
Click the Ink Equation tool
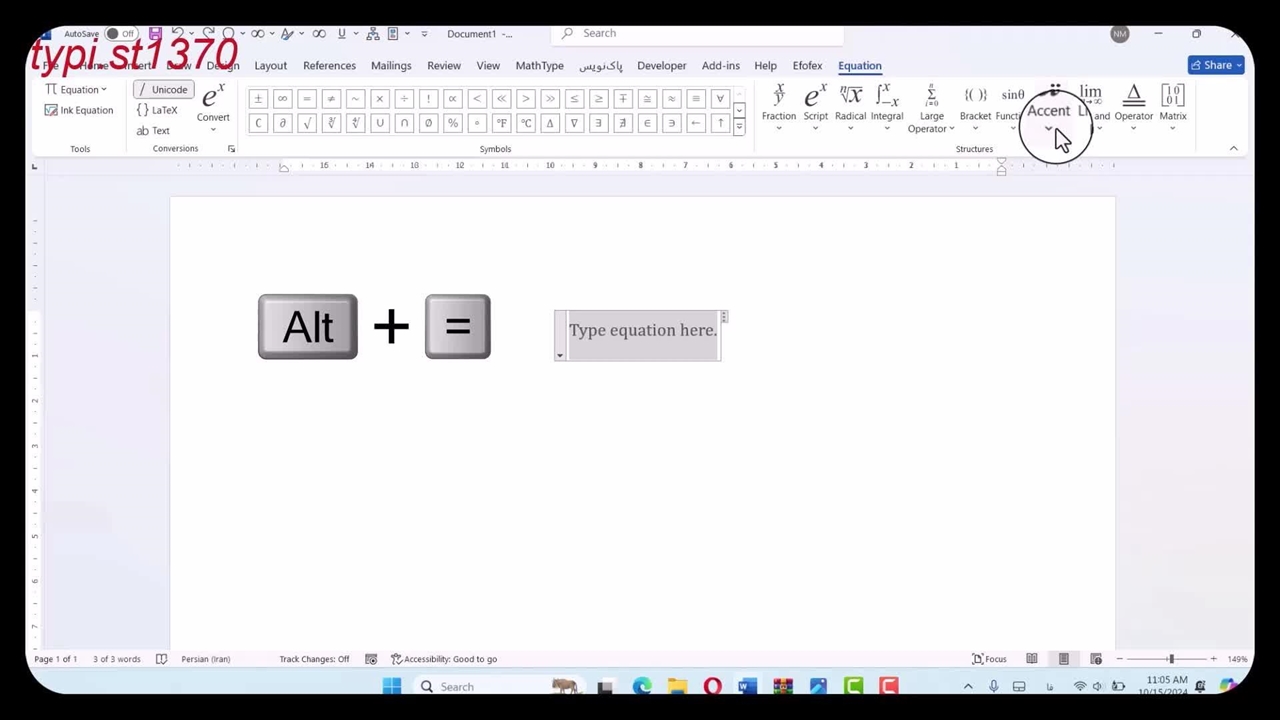click(x=79, y=110)
